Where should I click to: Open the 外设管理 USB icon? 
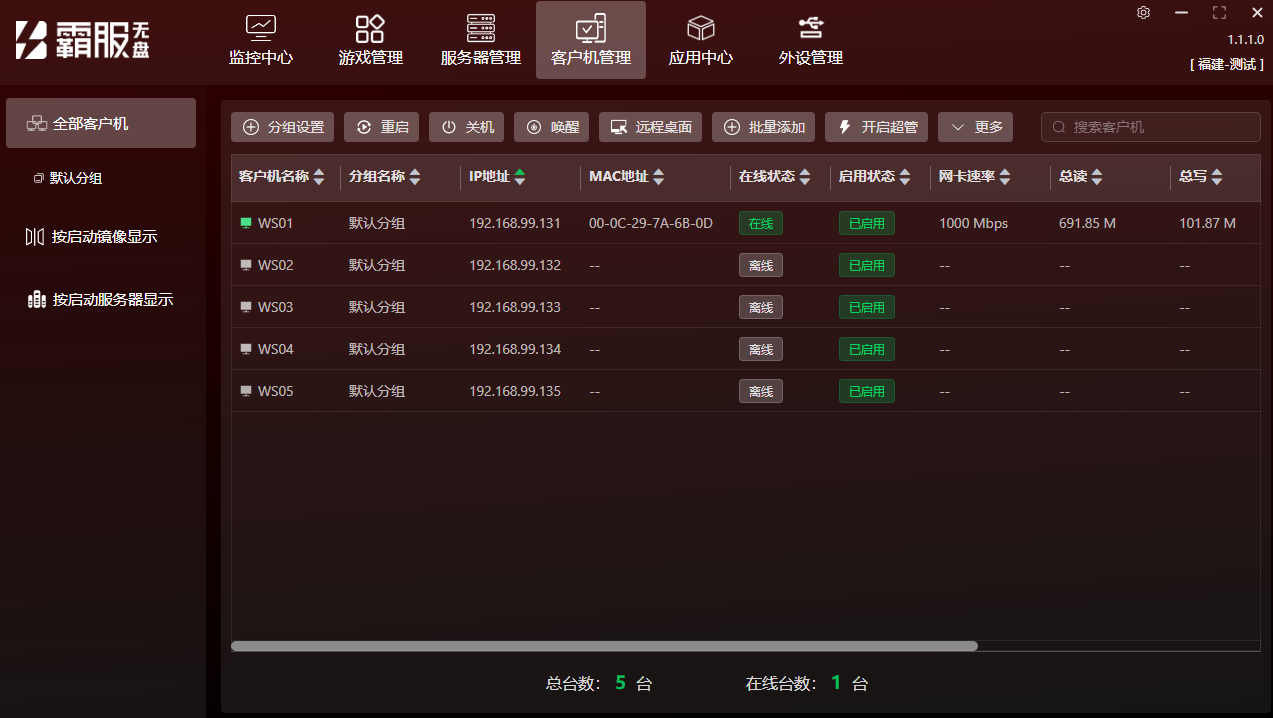click(811, 27)
